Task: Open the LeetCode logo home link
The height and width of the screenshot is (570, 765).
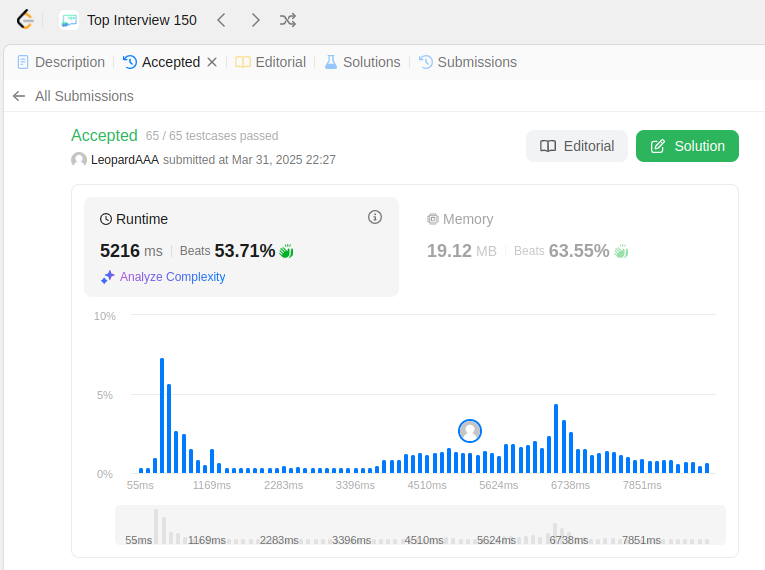Action: (x=25, y=20)
